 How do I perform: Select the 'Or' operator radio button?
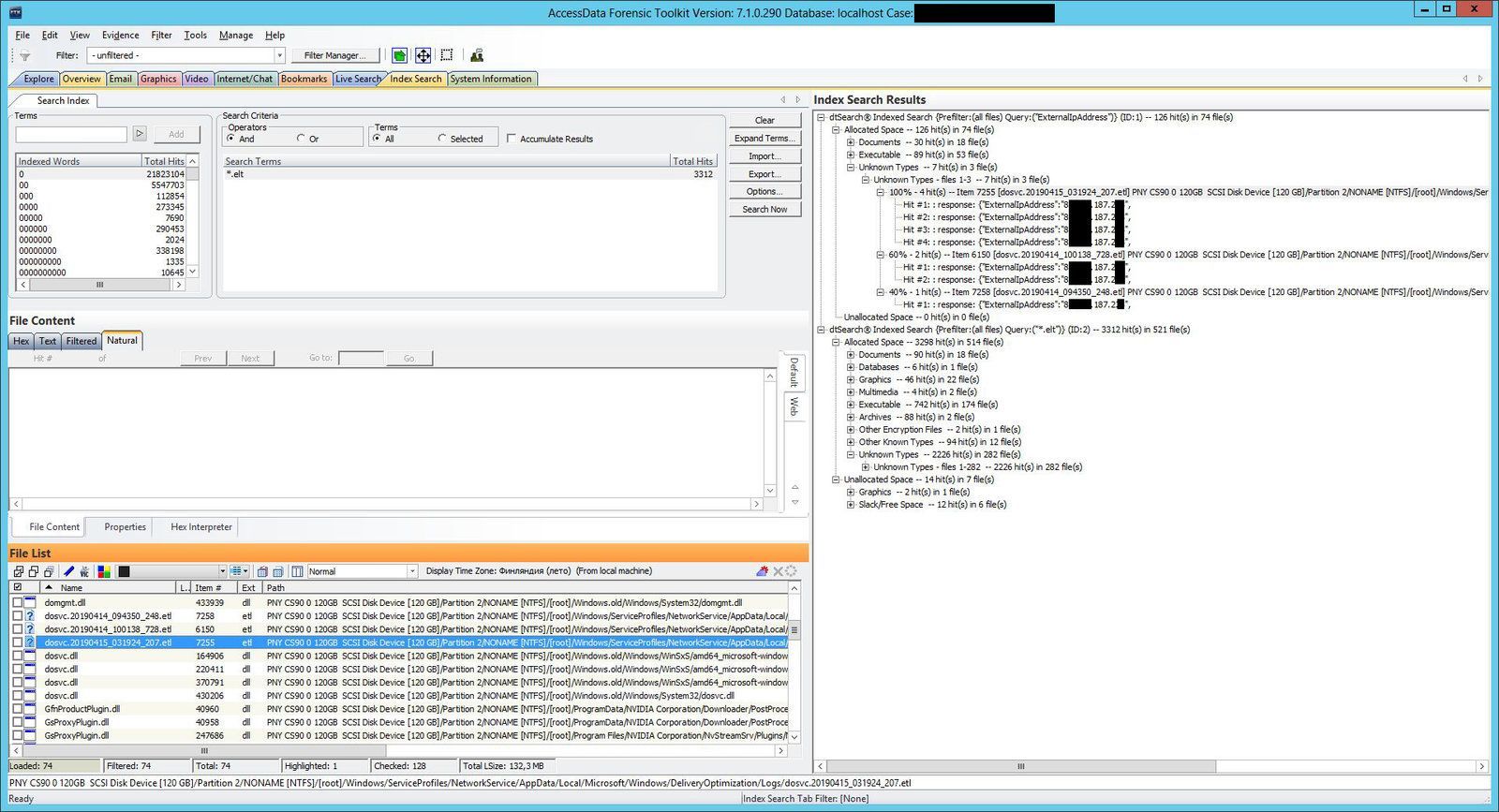pos(302,139)
